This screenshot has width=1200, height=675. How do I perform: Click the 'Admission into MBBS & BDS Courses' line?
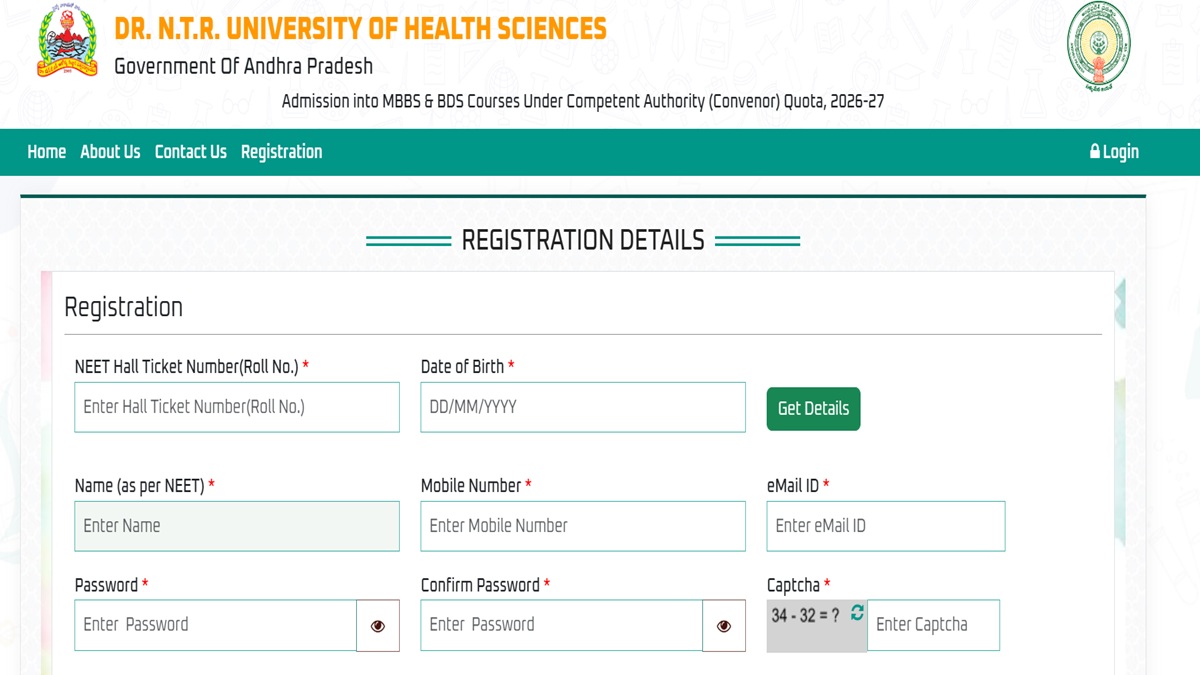tap(583, 102)
